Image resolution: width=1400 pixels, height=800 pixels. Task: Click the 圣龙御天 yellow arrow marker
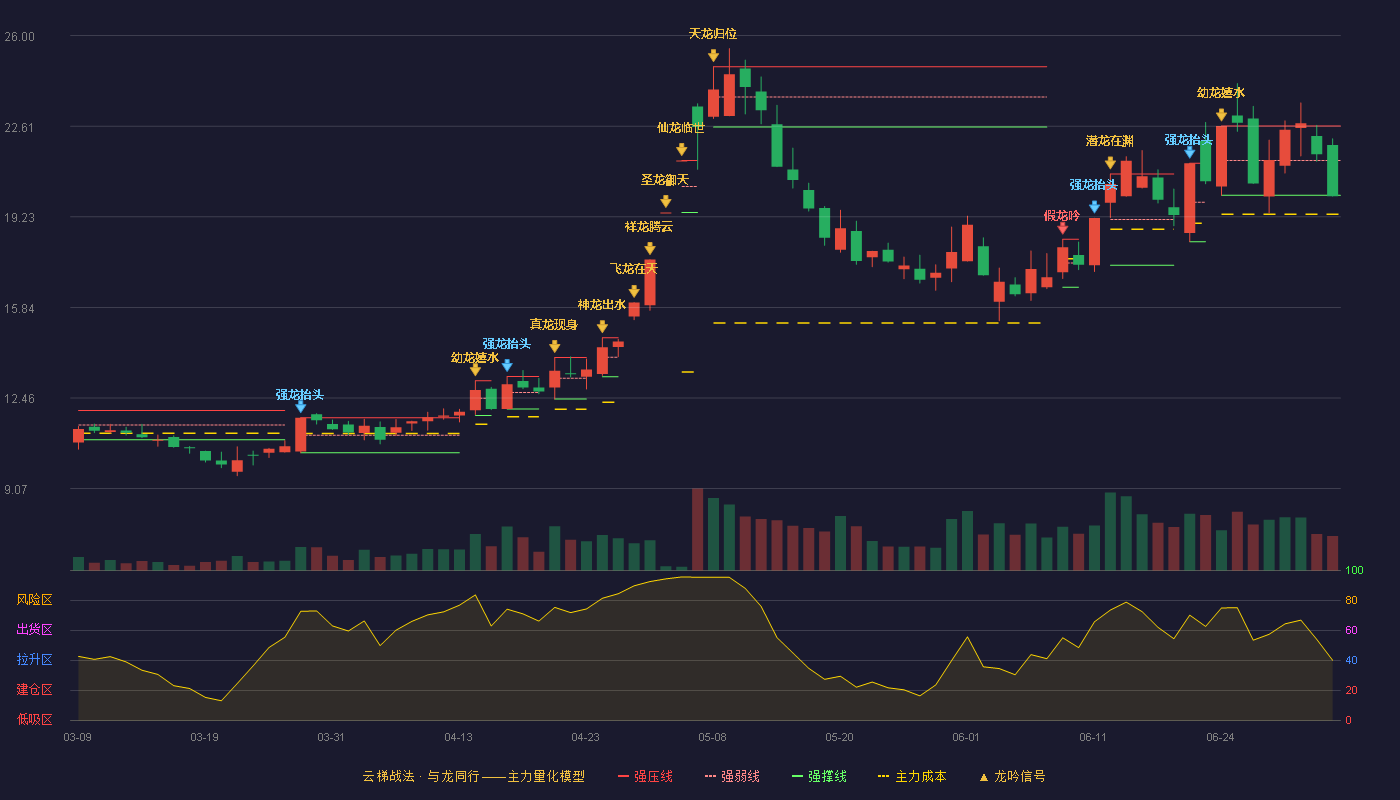click(x=665, y=202)
